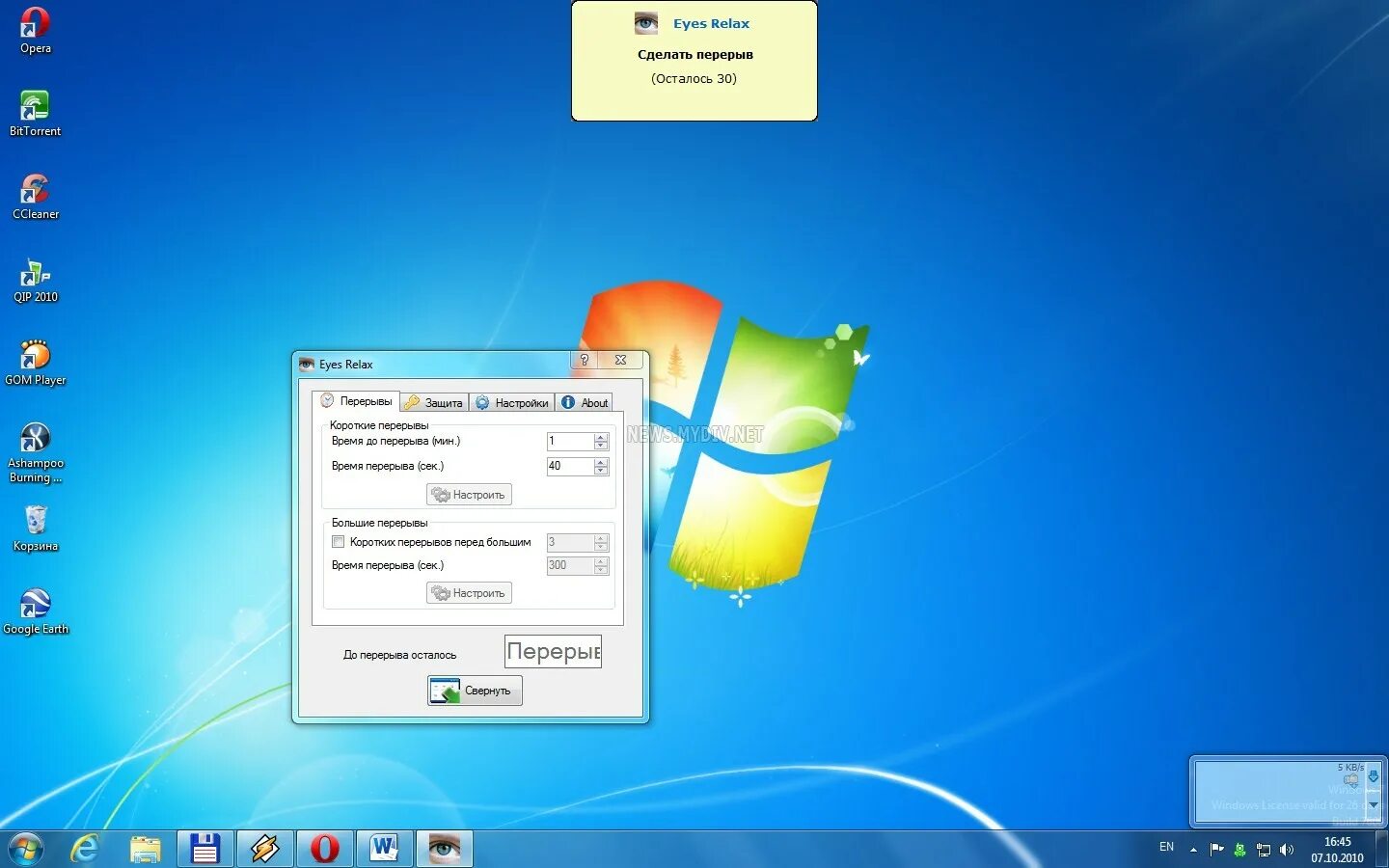The width and height of the screenshot is (1389, 868).
Task: Increase short break Время перерыва (сек.) value
Action: (601, 462)
